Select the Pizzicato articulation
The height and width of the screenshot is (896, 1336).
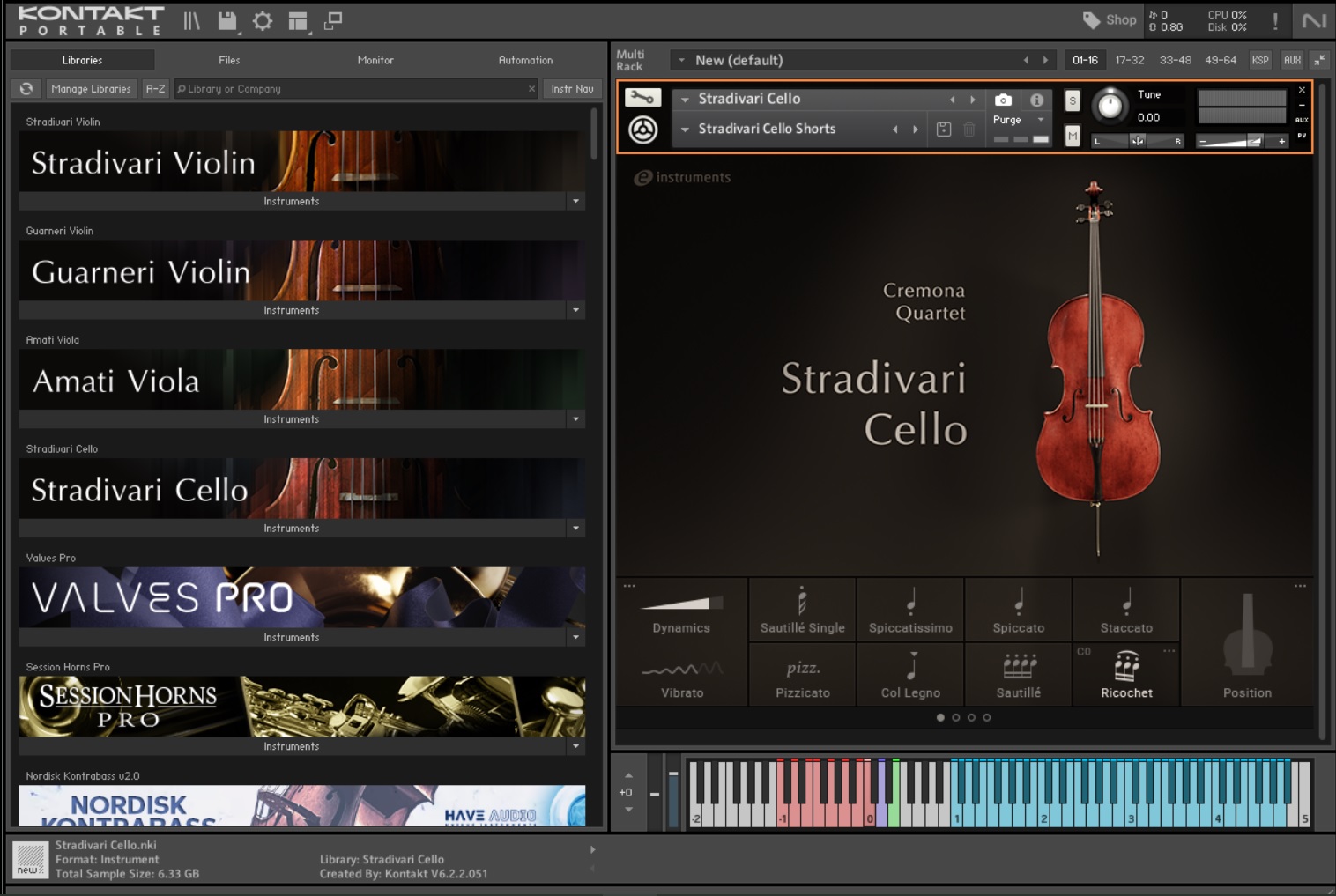802,674
